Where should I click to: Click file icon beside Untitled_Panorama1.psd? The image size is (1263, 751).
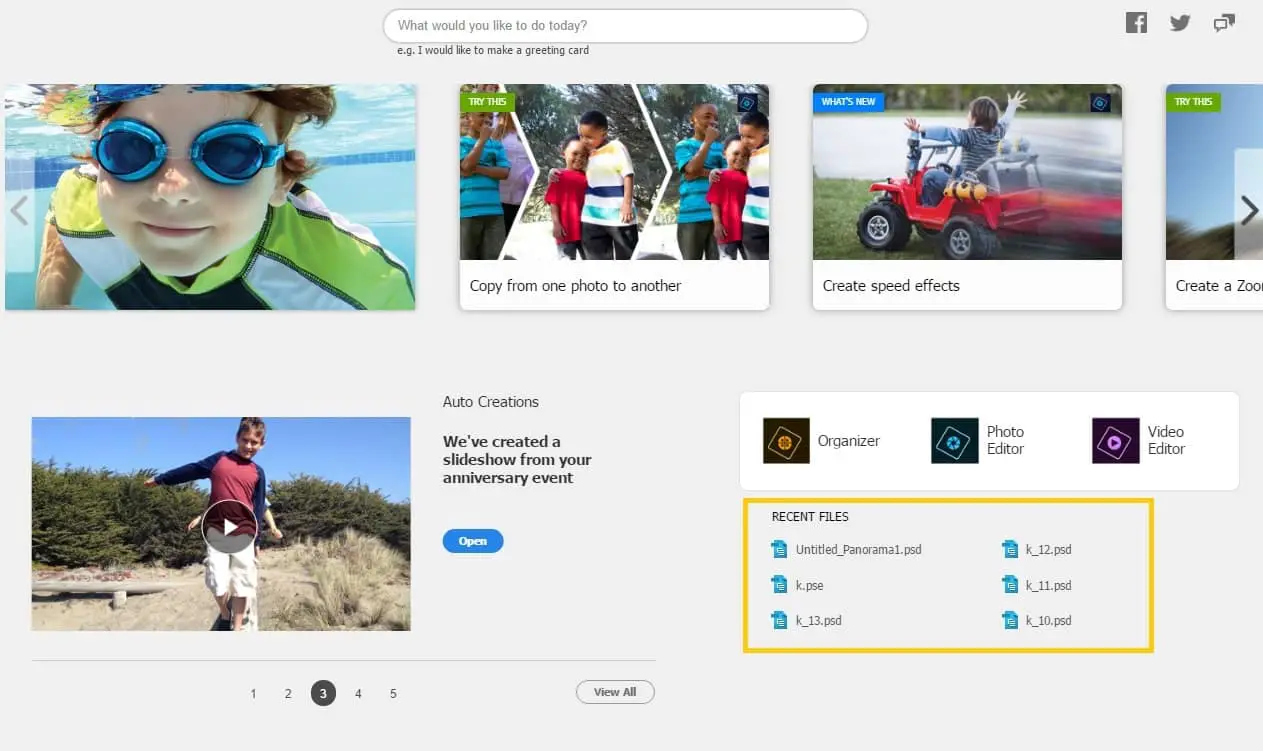[x=780, y=549]
